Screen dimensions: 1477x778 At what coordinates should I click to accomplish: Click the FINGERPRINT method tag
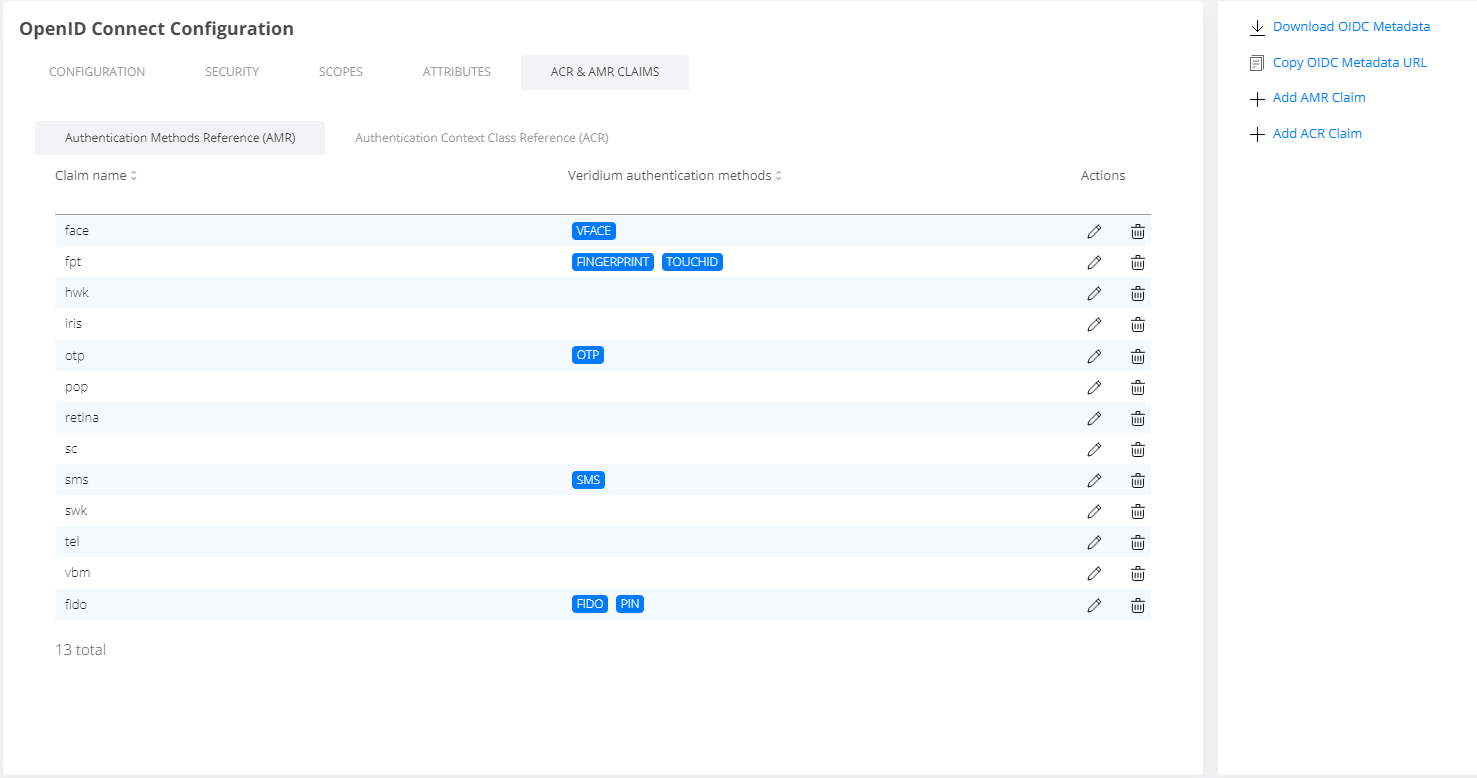click(613, 262)
